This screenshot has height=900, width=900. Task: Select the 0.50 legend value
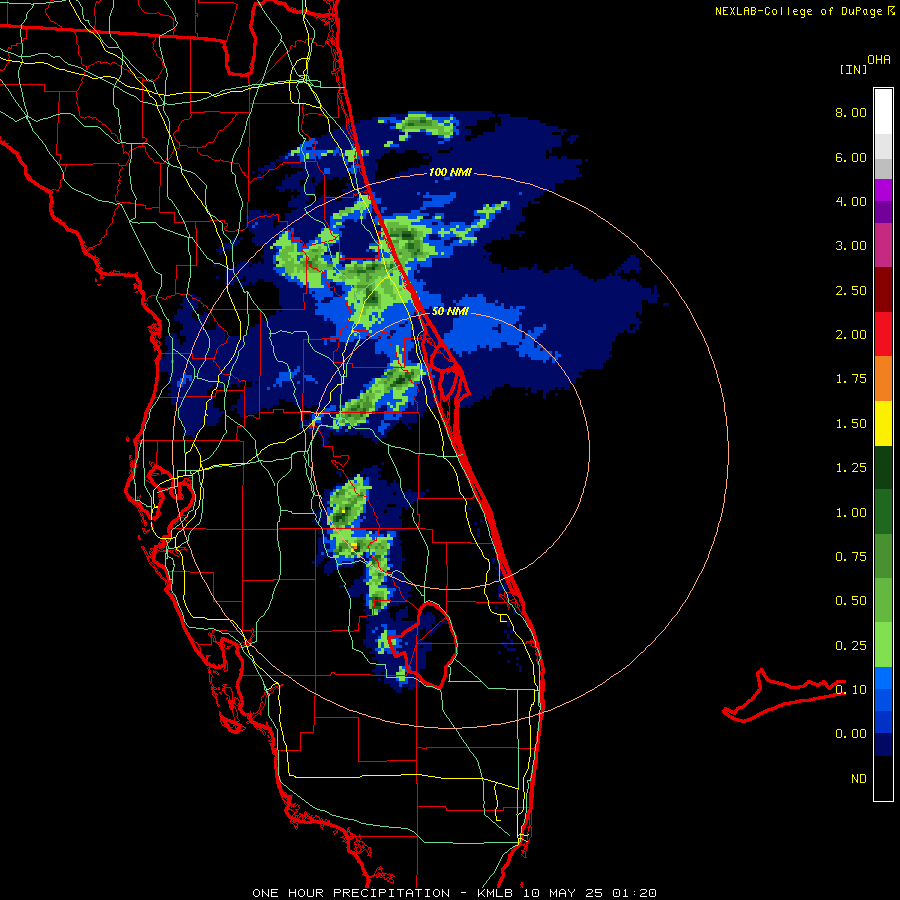(851, 601)
